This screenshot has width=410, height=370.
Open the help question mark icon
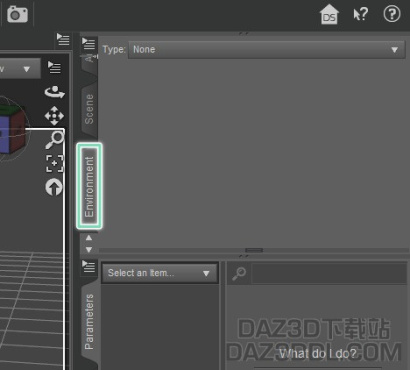pyautogui.click(x=392, y=14)
